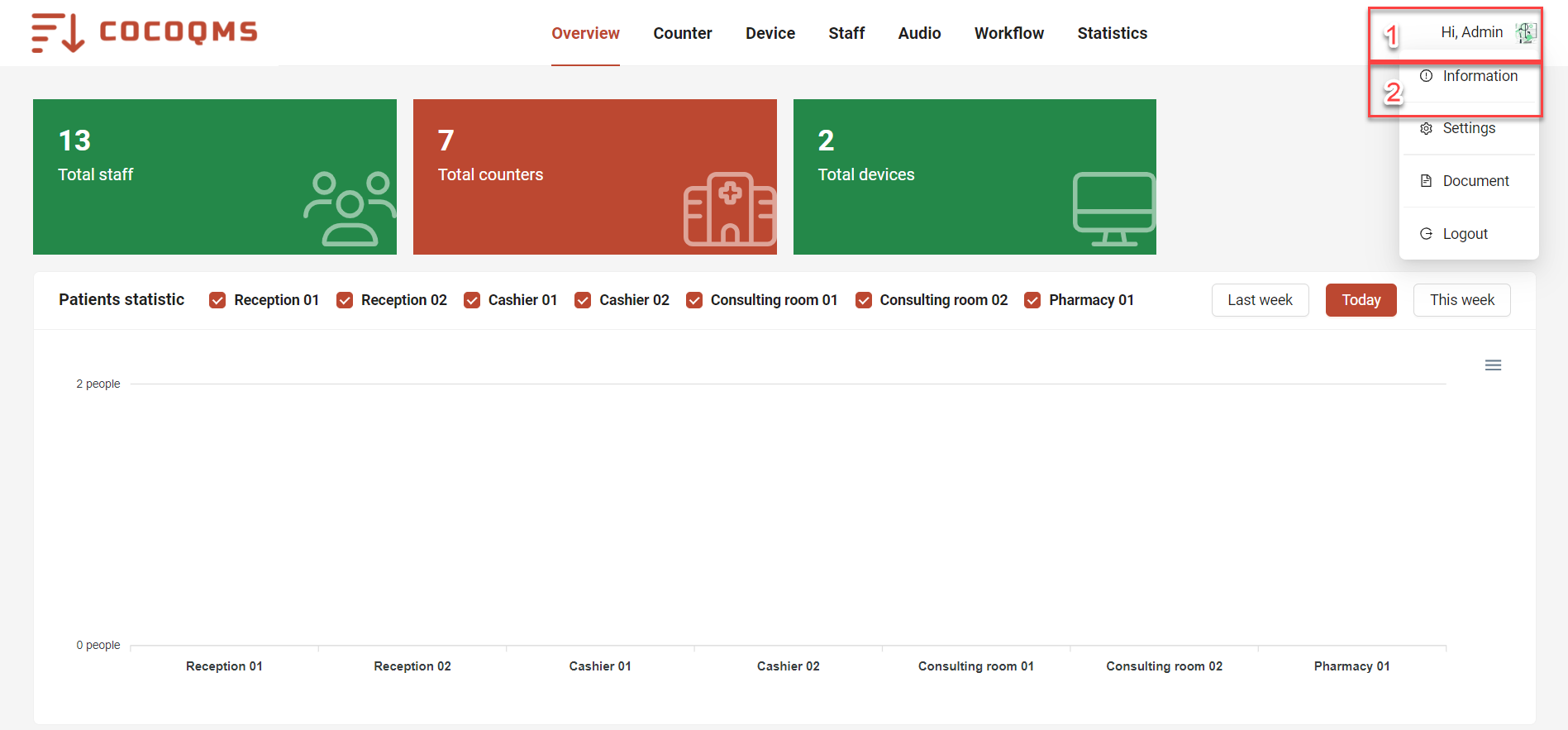Image resolution: width=1568 pixels, height=730 pixels.
Task: Click the '2 people' axis label
Action: pos(98,384)
